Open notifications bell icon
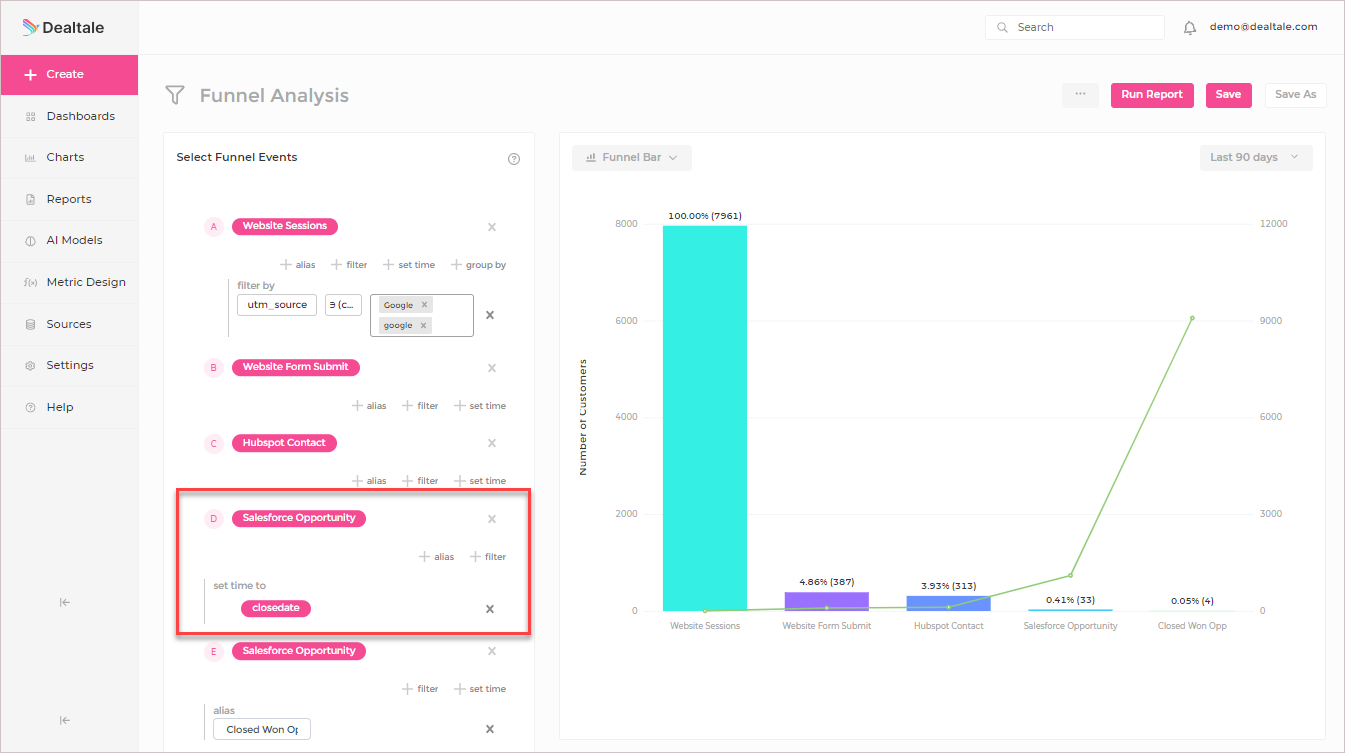 1190,28
